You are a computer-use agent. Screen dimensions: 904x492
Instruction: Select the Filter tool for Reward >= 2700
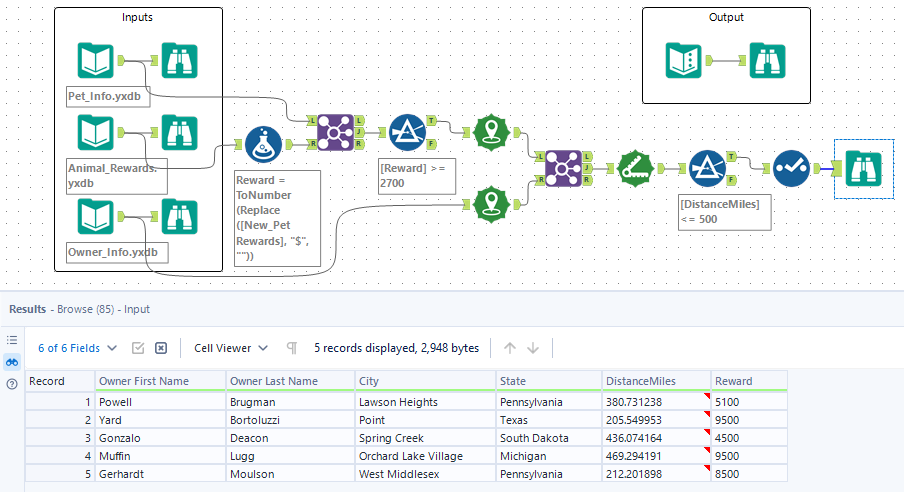click(408, 133)
